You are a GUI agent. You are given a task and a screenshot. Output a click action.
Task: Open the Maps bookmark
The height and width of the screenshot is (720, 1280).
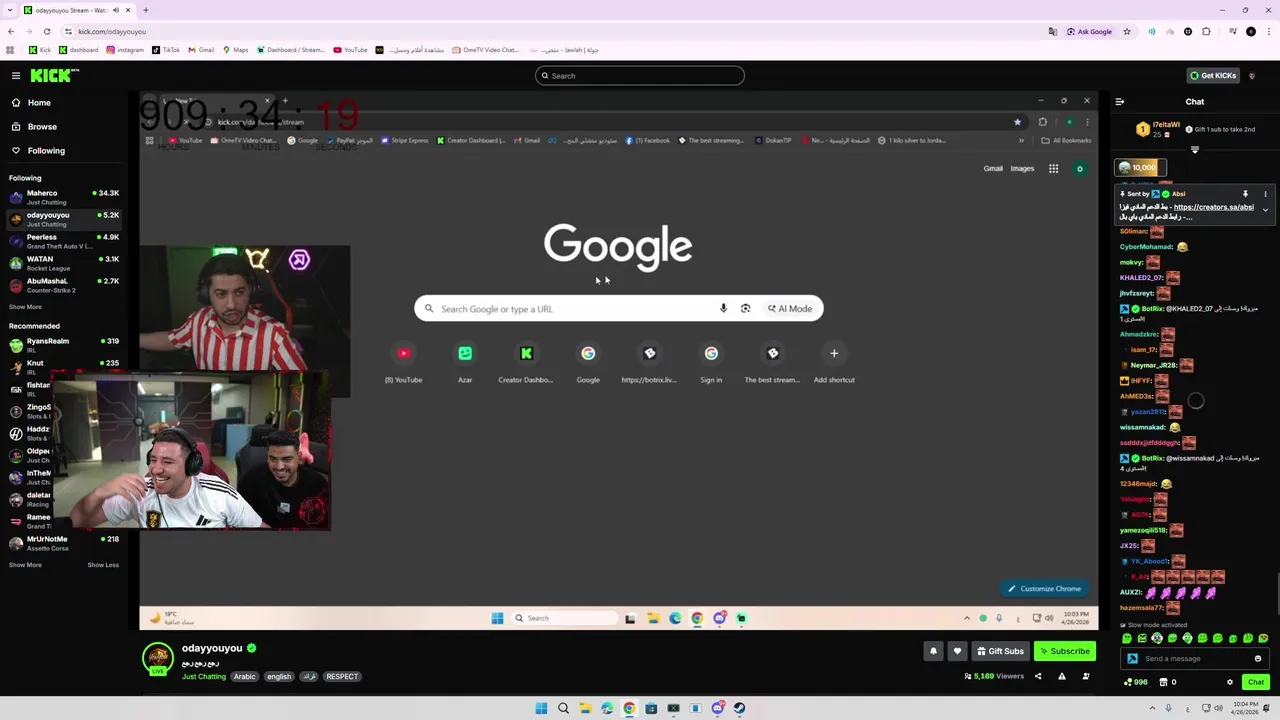pos(235,50)
